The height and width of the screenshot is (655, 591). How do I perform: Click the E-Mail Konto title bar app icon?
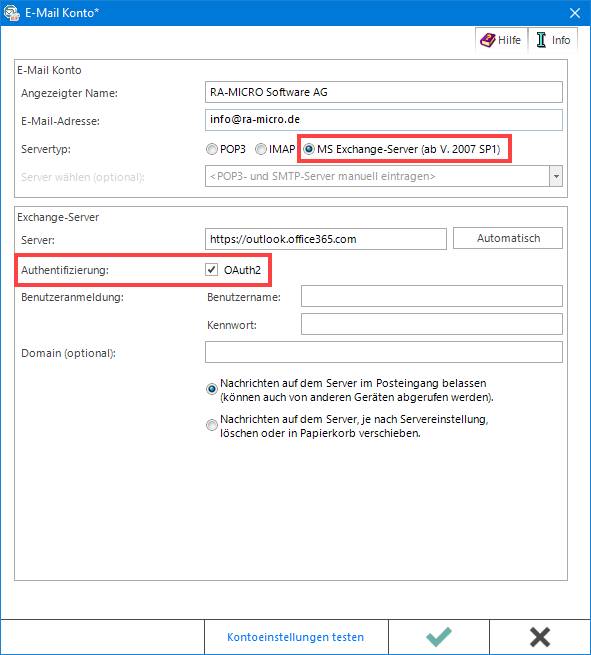coord(12,13)
